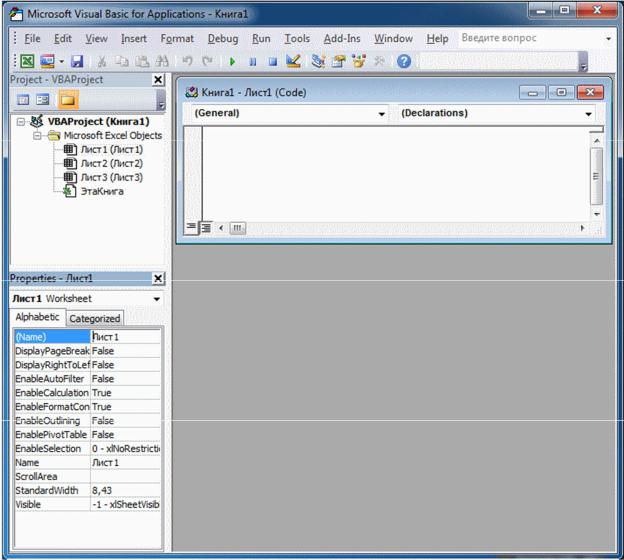
Task: Close the Properties - Лист1 panel
Action: coord(158,278)
